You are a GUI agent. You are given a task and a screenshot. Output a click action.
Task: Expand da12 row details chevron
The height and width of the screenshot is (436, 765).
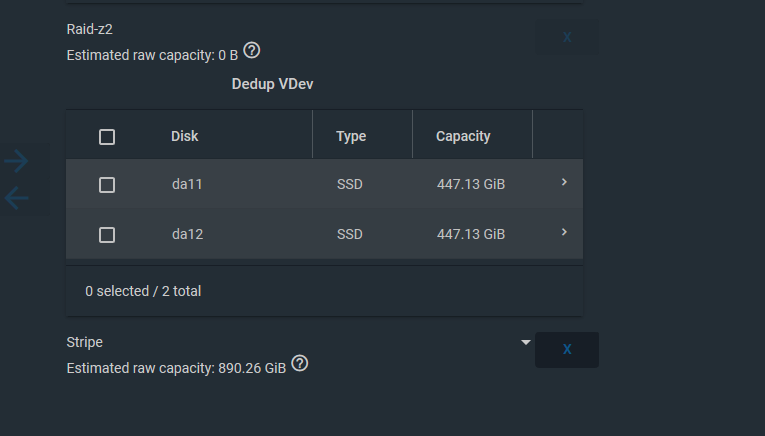pos(564,232)
